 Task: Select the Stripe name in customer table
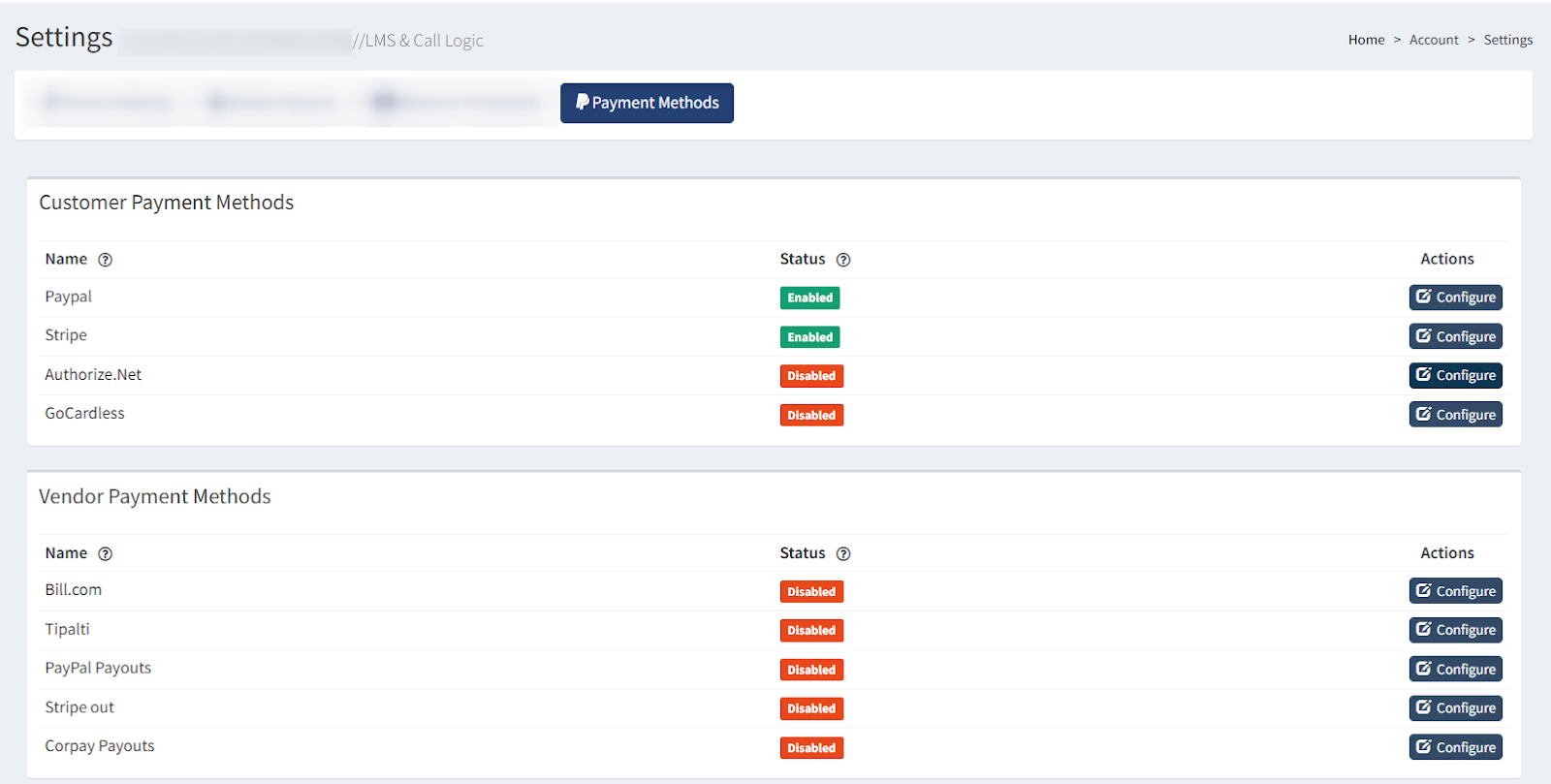tap(66, 335)
